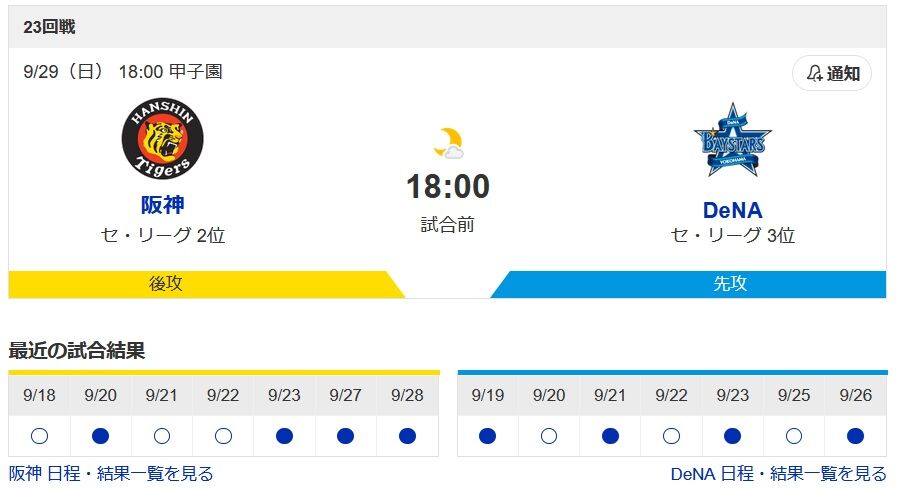Viewport: 897px width, 488px height.
Task: Click DeNA 9/19 loss circle result
Action: coord(488,436)
